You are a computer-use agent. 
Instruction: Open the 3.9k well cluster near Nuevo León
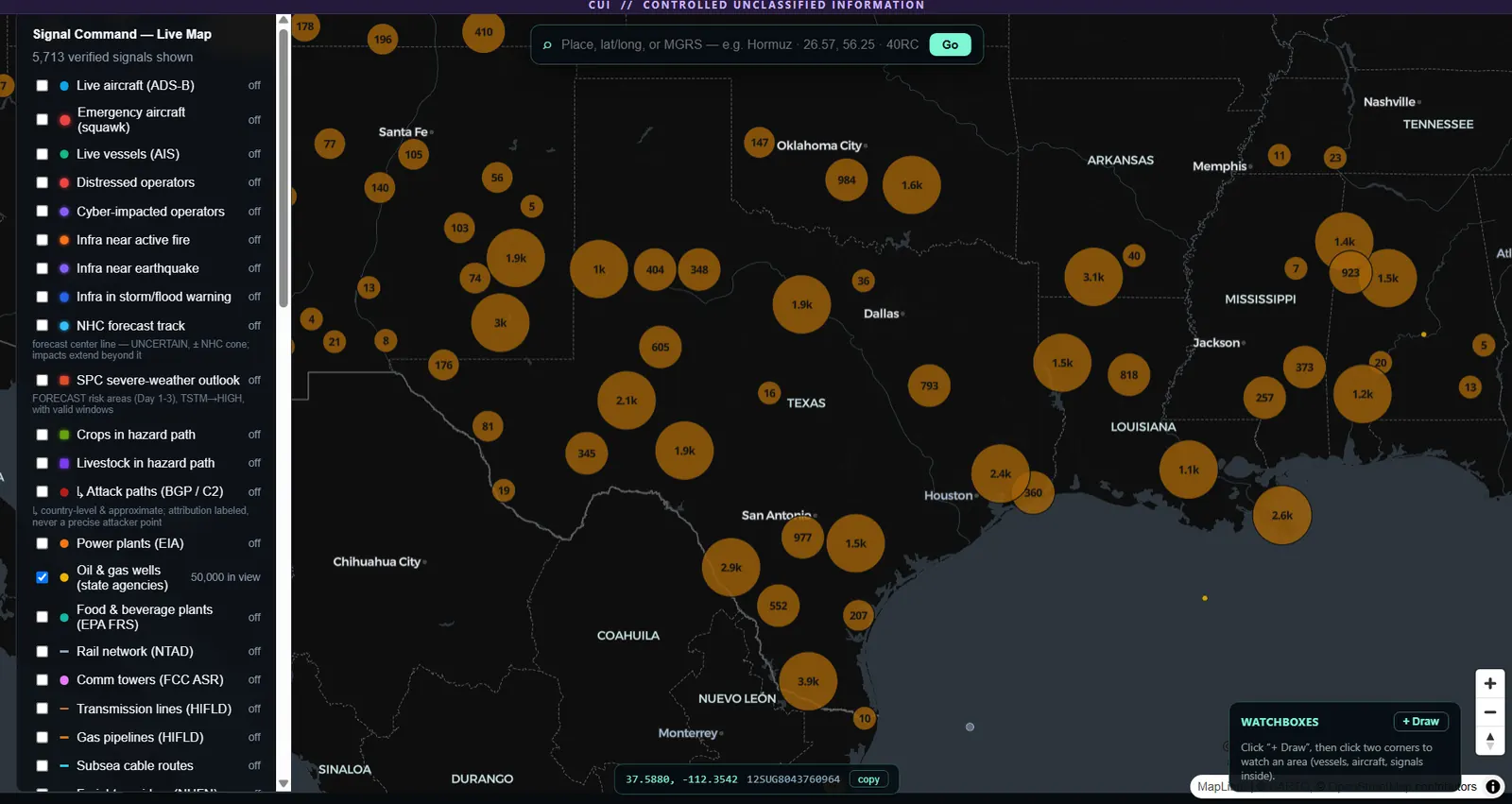point(808,681)
